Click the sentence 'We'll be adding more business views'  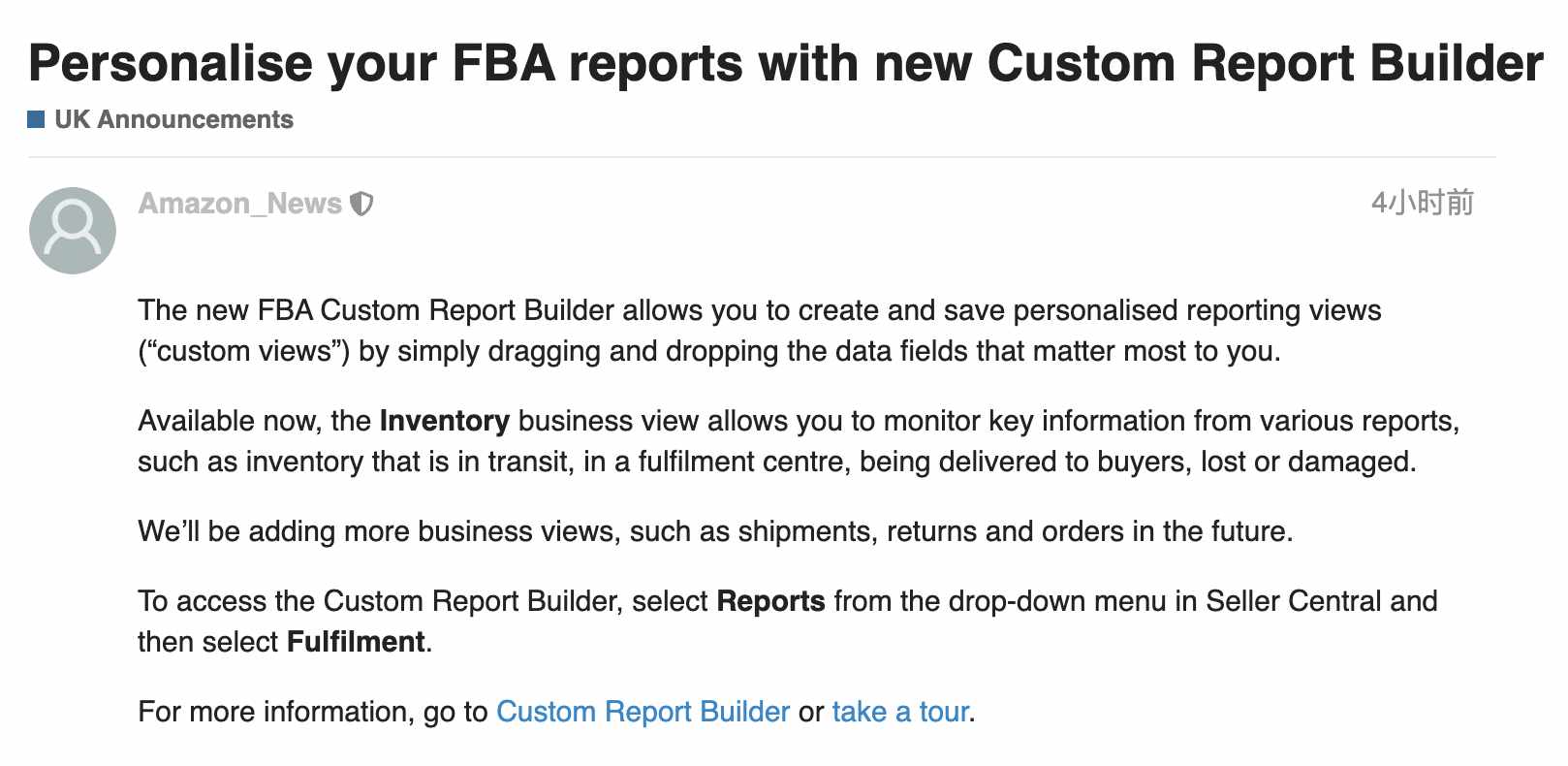[x=715, y=531]
